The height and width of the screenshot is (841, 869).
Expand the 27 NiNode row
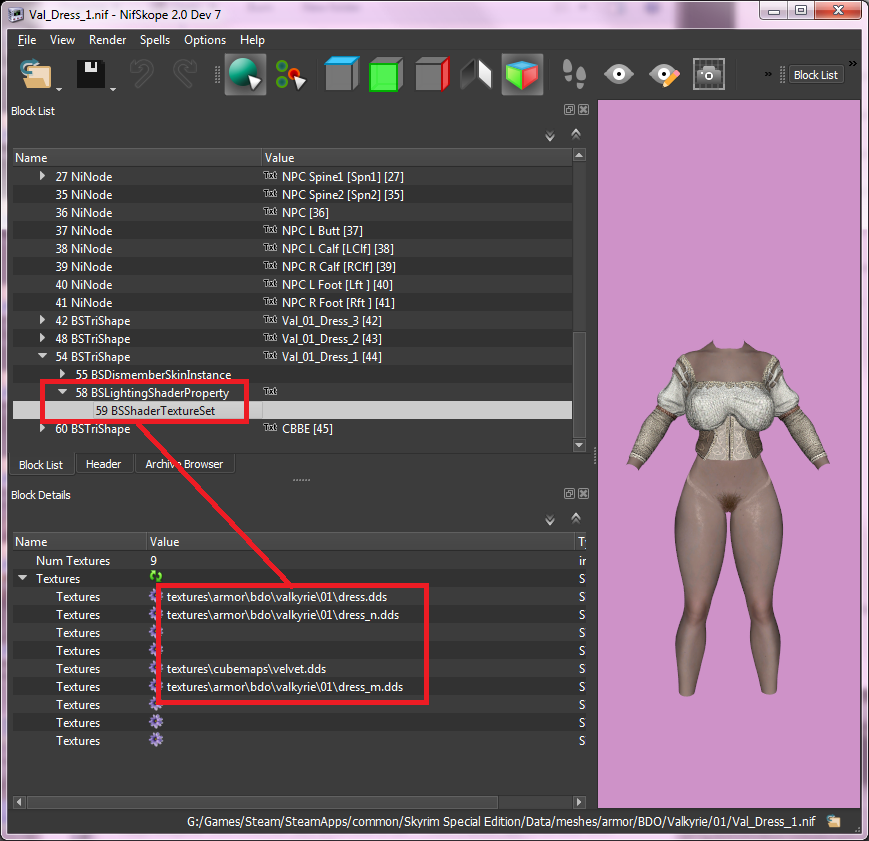point(43,176)
